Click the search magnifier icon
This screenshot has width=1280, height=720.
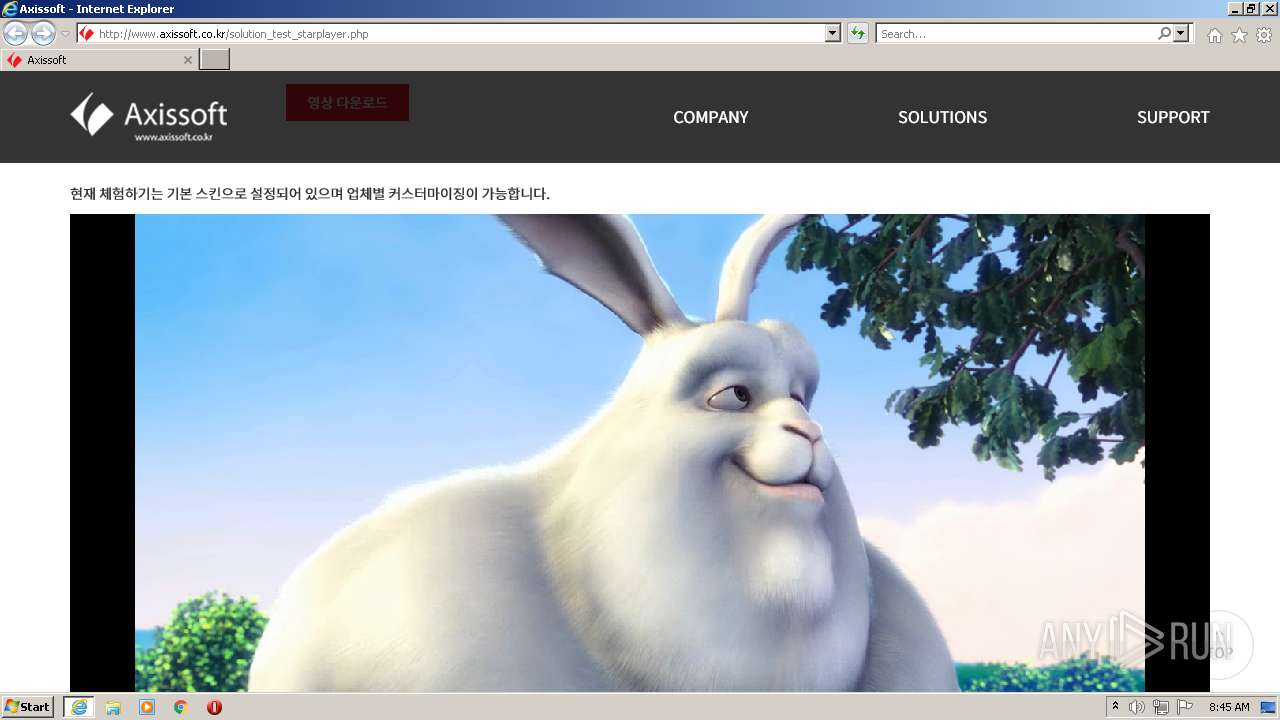1164,33
